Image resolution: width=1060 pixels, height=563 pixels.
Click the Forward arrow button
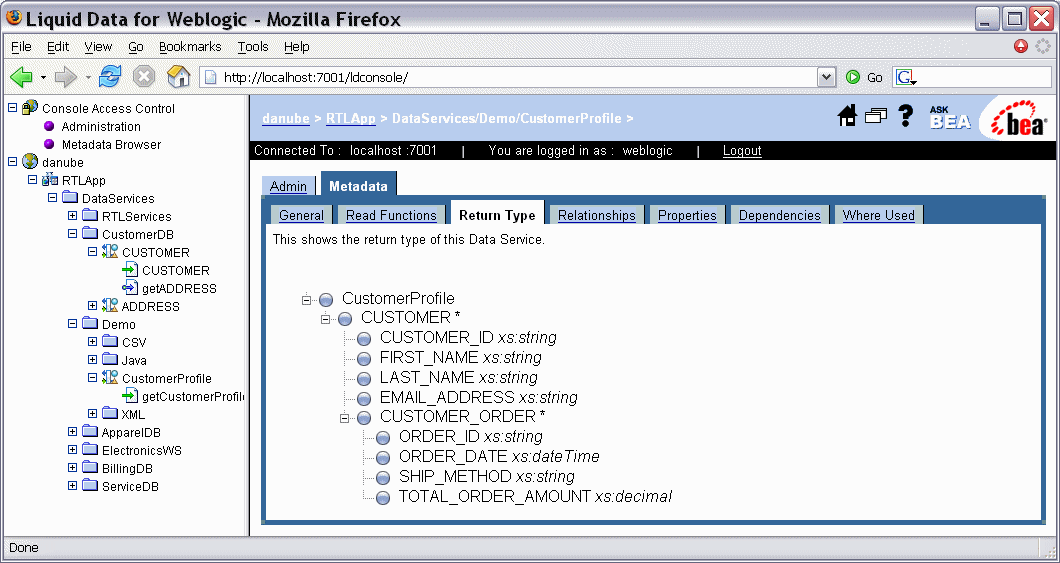pos(66,77)
